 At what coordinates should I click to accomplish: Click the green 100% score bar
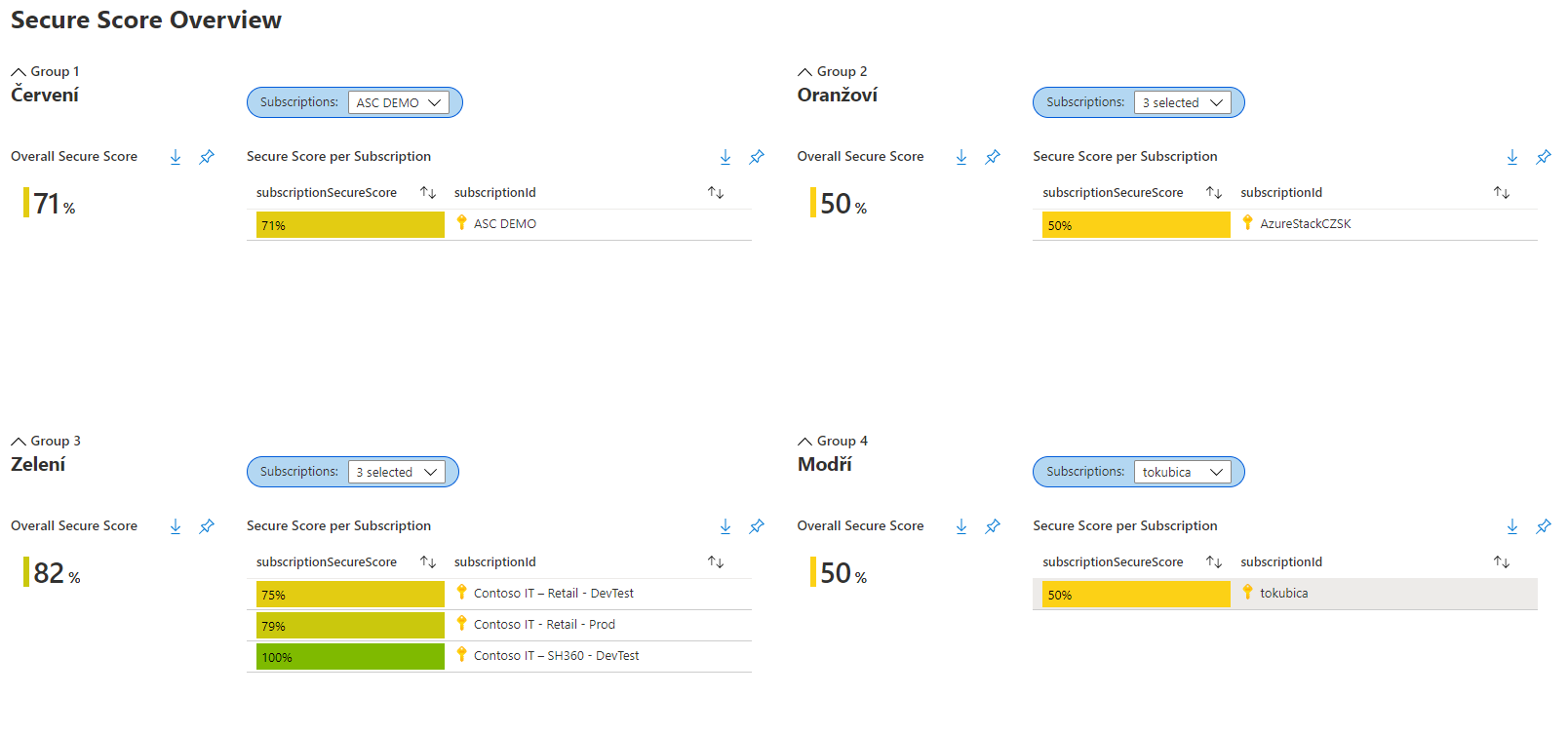(x=350, y=657)
